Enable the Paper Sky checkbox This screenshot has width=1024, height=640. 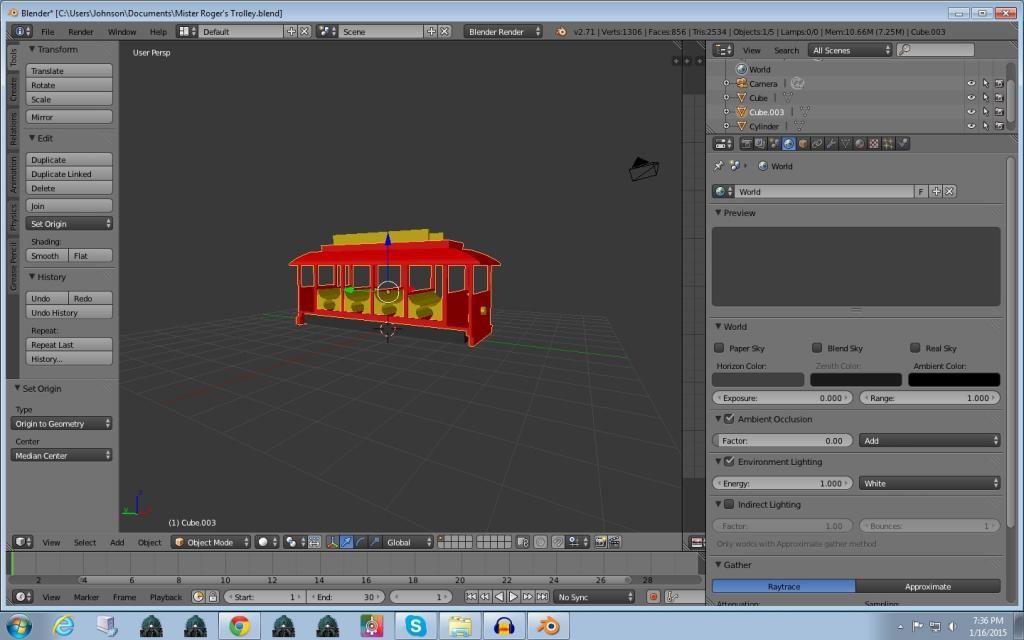[x=719, y=348]
